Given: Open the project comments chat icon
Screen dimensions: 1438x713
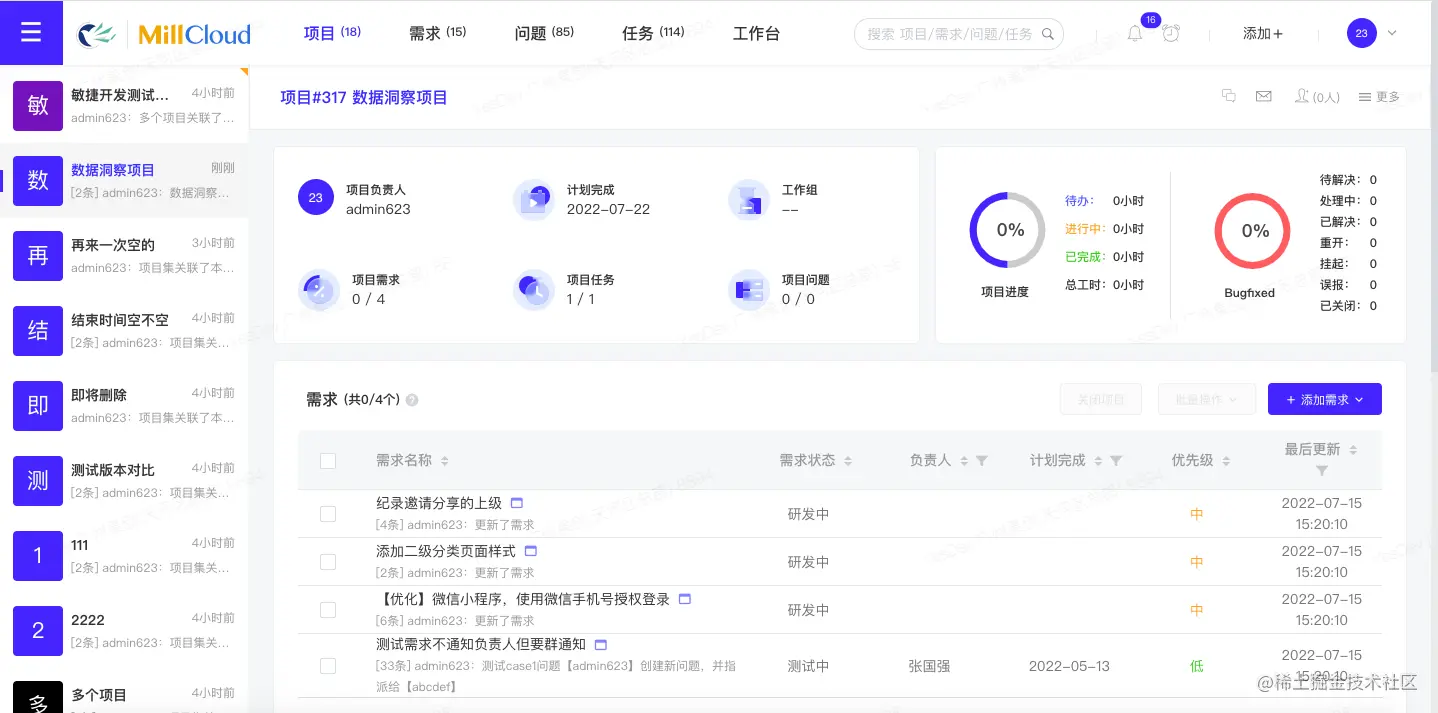Looking at the screenshot, I should click(1228, 96).
